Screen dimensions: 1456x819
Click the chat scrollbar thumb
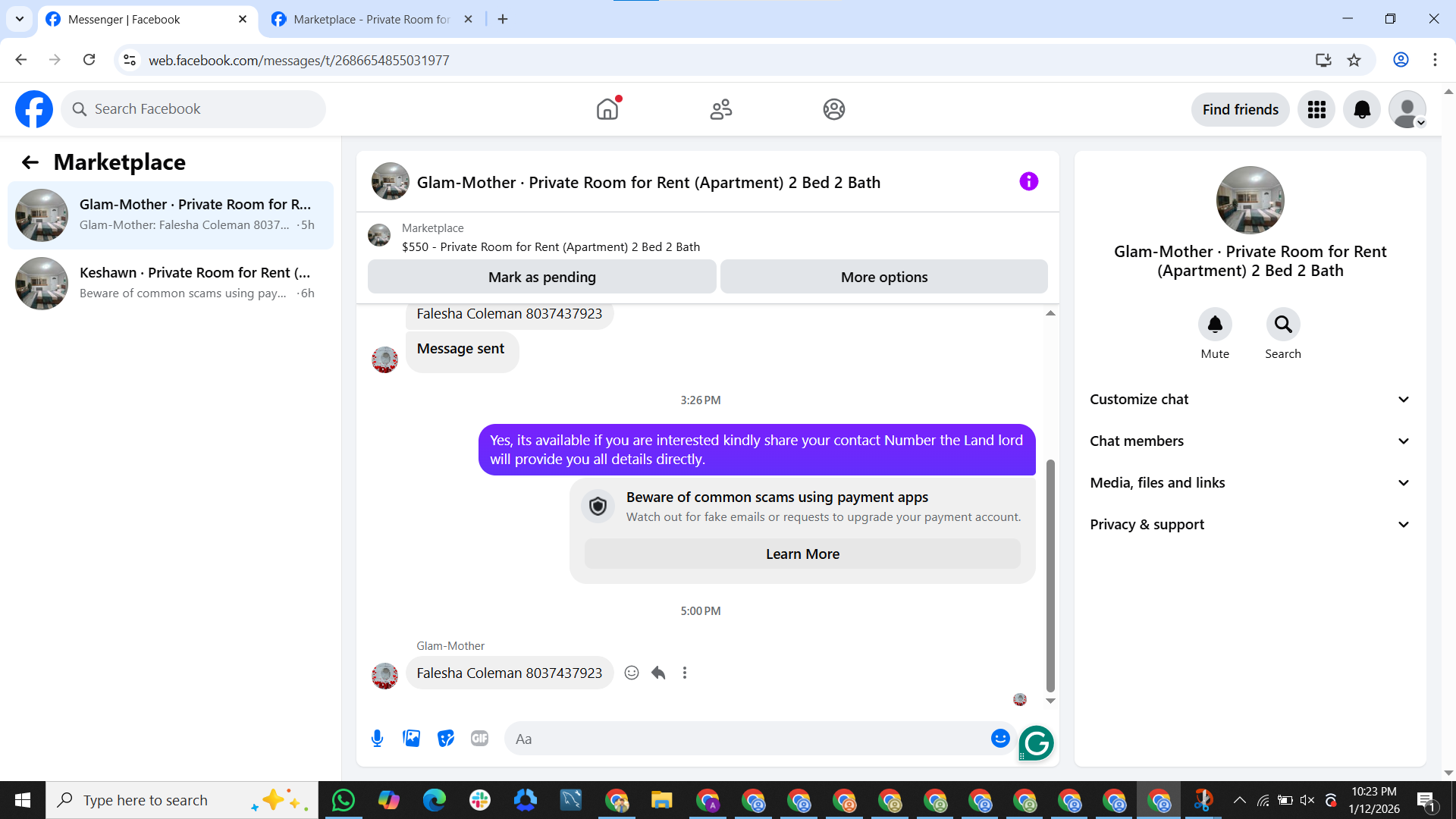tap(1050, 576)
